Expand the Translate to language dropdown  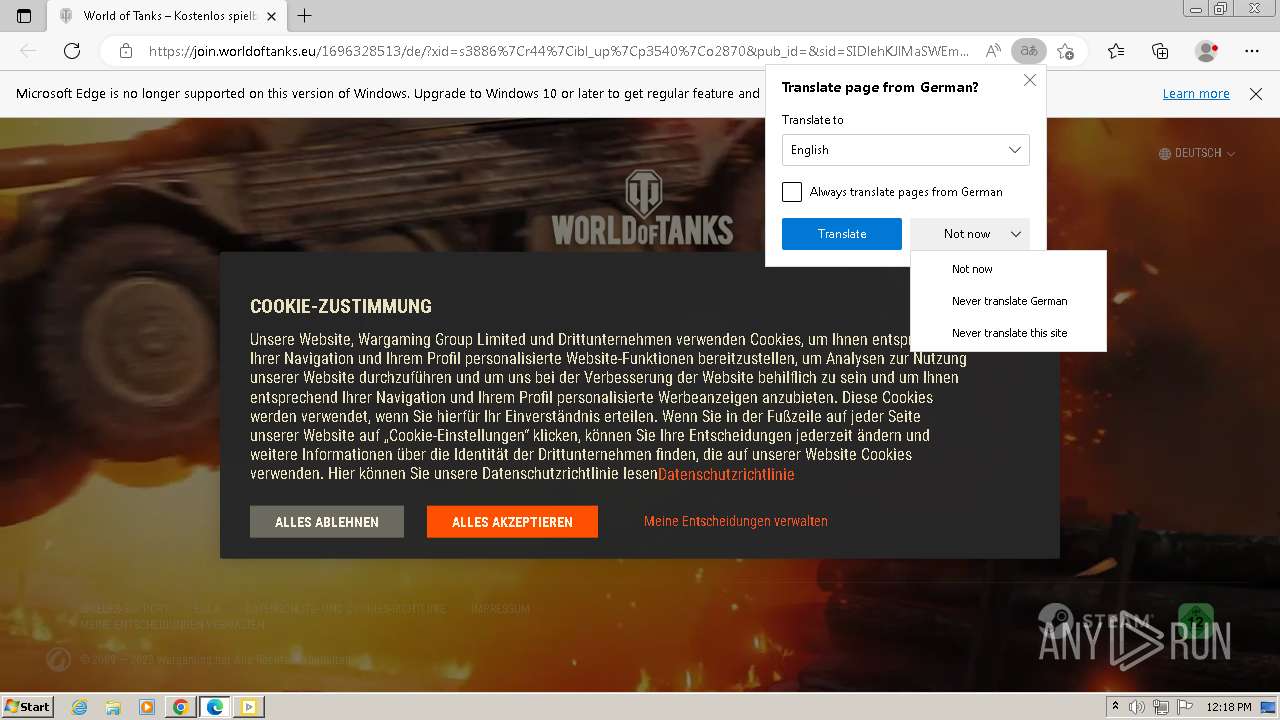tap(906, 150)
